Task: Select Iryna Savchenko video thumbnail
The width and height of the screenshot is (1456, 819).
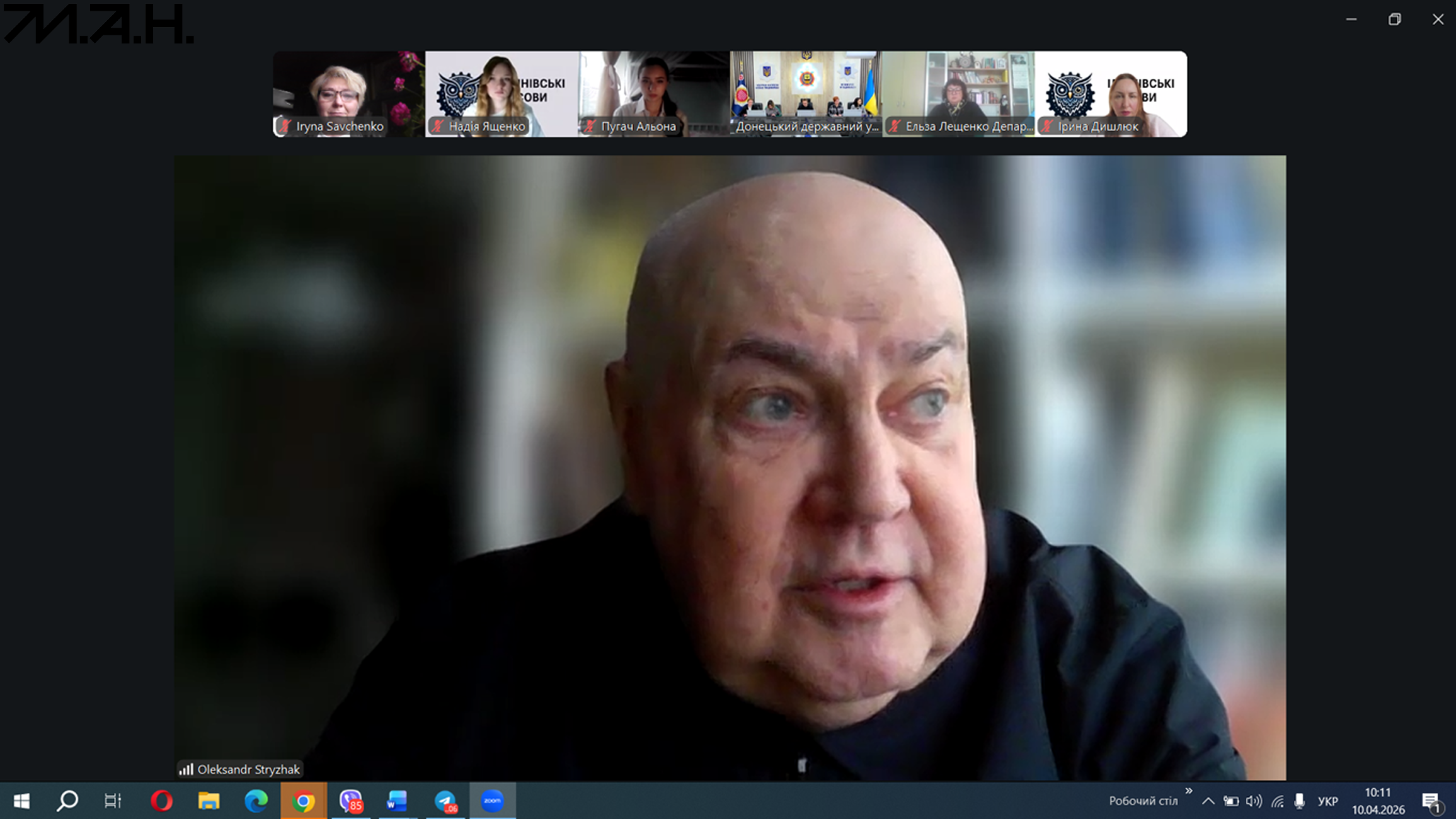Action: coord(348,94)
